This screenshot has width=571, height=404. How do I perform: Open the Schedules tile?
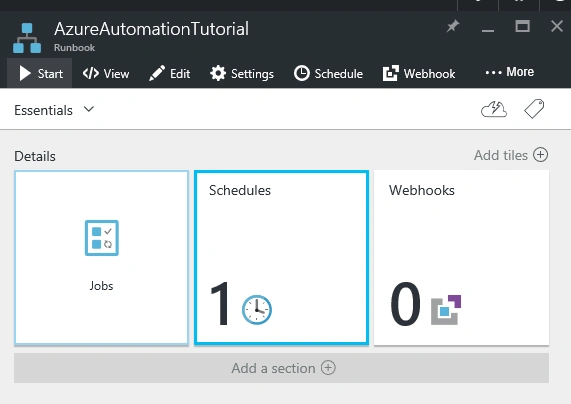click(281, 258)
